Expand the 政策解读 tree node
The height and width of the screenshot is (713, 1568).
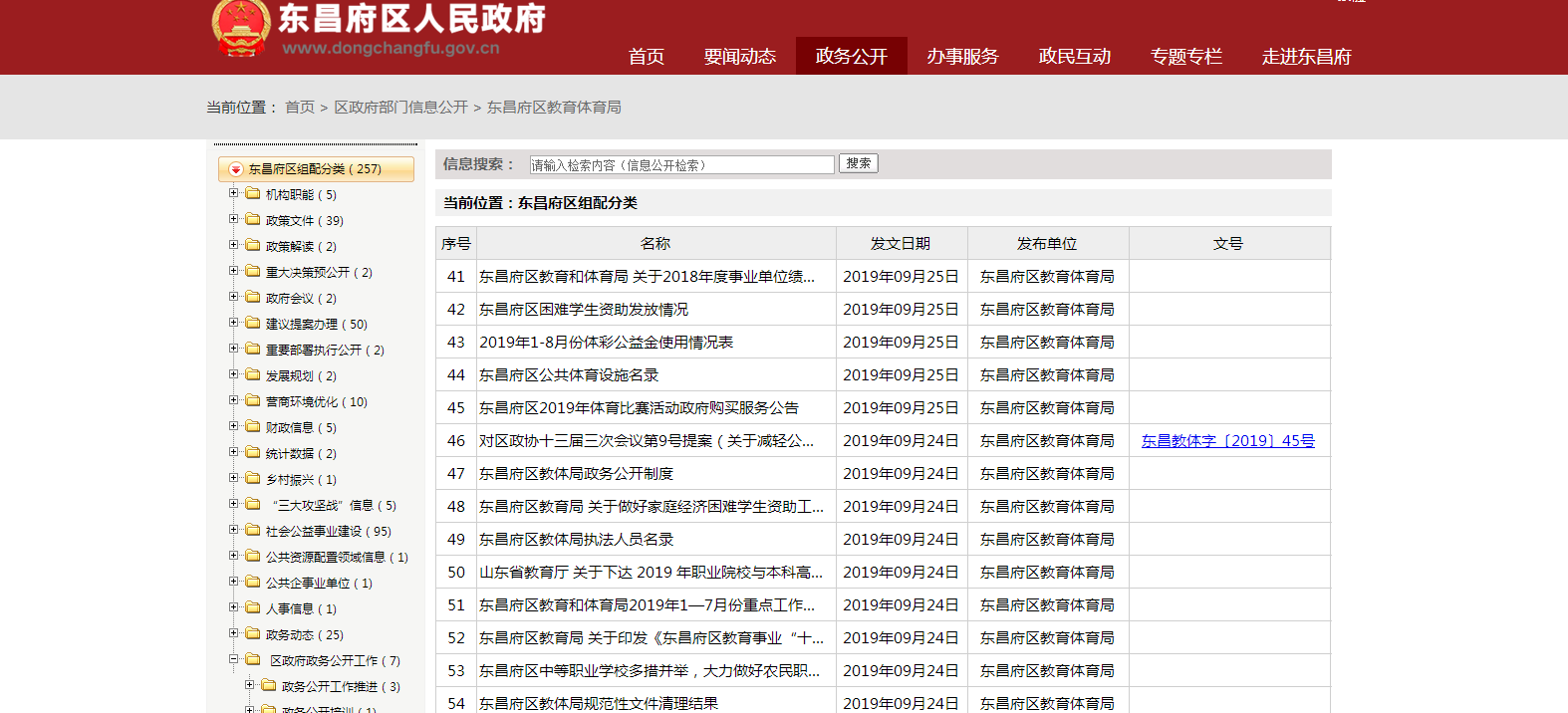point(233,245)
